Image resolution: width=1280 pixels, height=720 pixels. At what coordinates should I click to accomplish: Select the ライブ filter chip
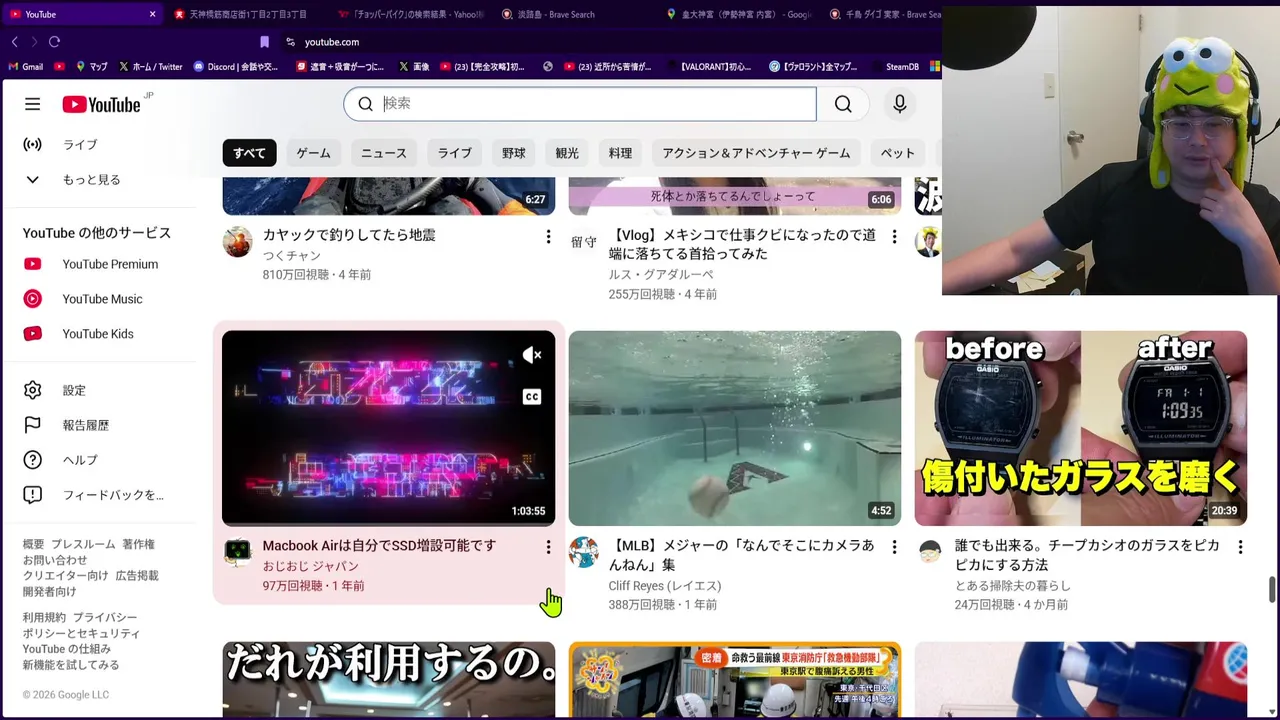point(454,153)
